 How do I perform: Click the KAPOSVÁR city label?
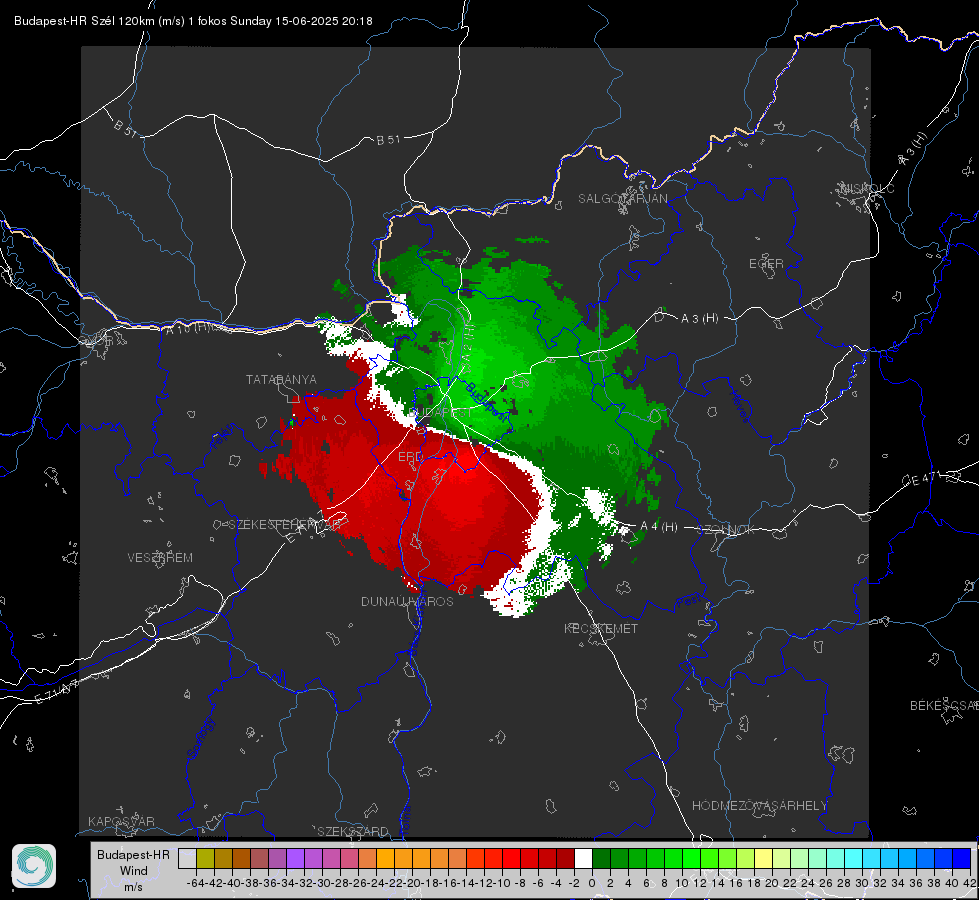tap(121, 821)
